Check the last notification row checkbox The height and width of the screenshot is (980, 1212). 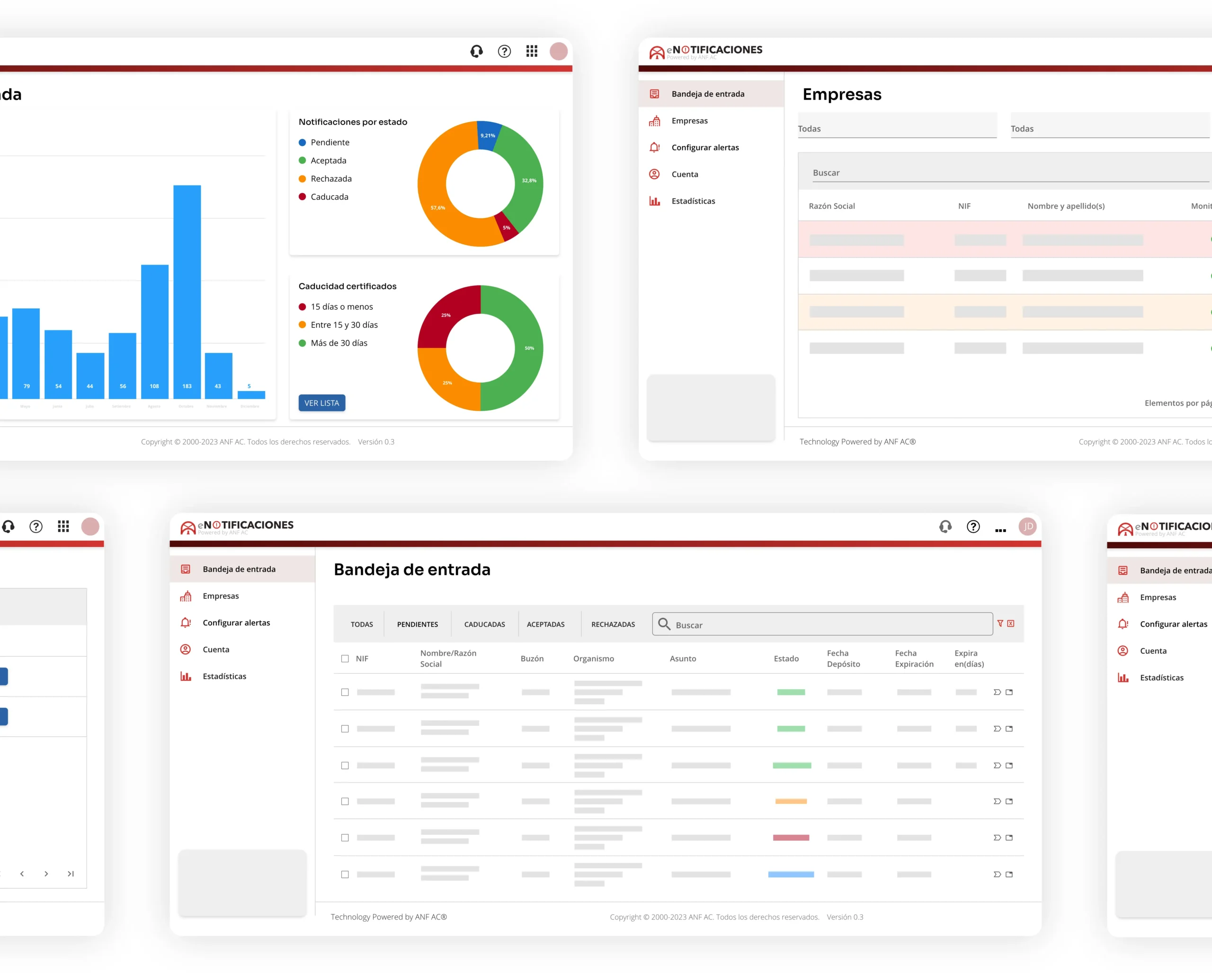(345, 874)
